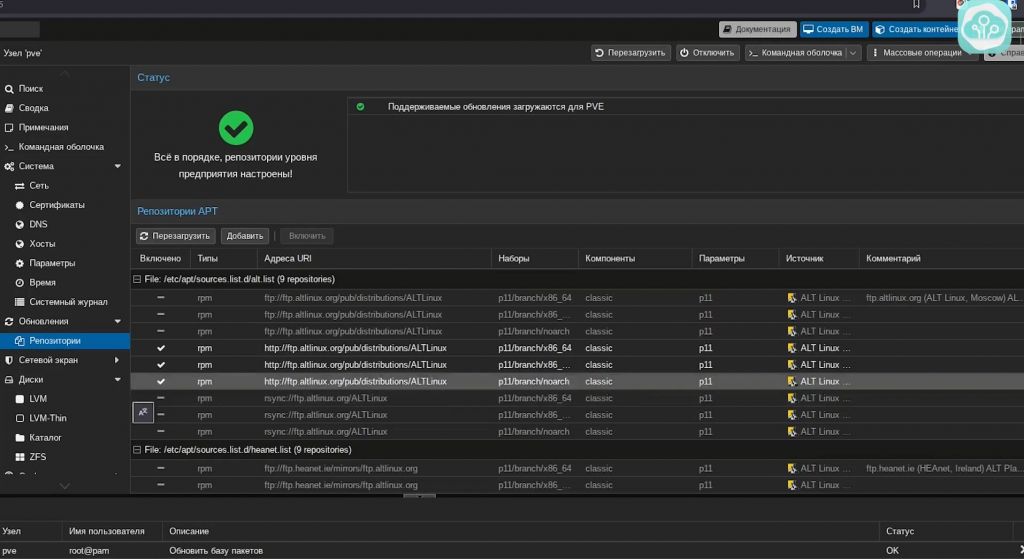Open the Сертификаты section
This screenshot has height=559, width=1024.
57,205
